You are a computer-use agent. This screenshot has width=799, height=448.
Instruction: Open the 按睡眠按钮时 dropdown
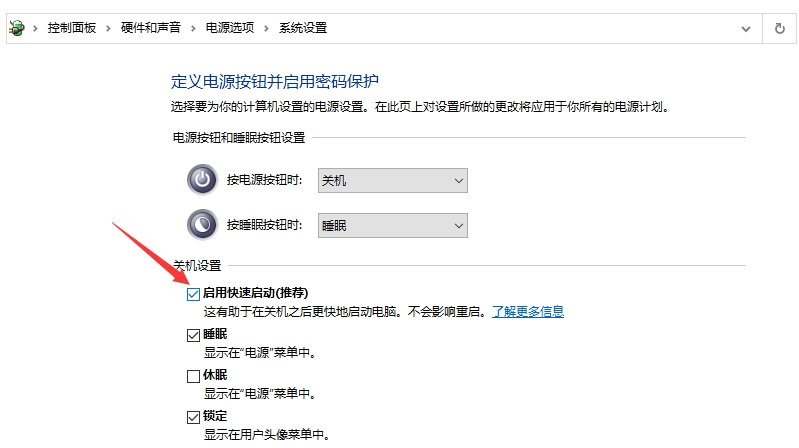coord(392,226)
